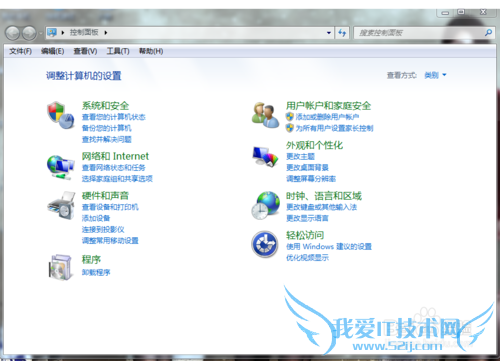Open the 时钟、语言和区域 heading
Viewport: 500px width, 361px height.
[x=324, y=196]
